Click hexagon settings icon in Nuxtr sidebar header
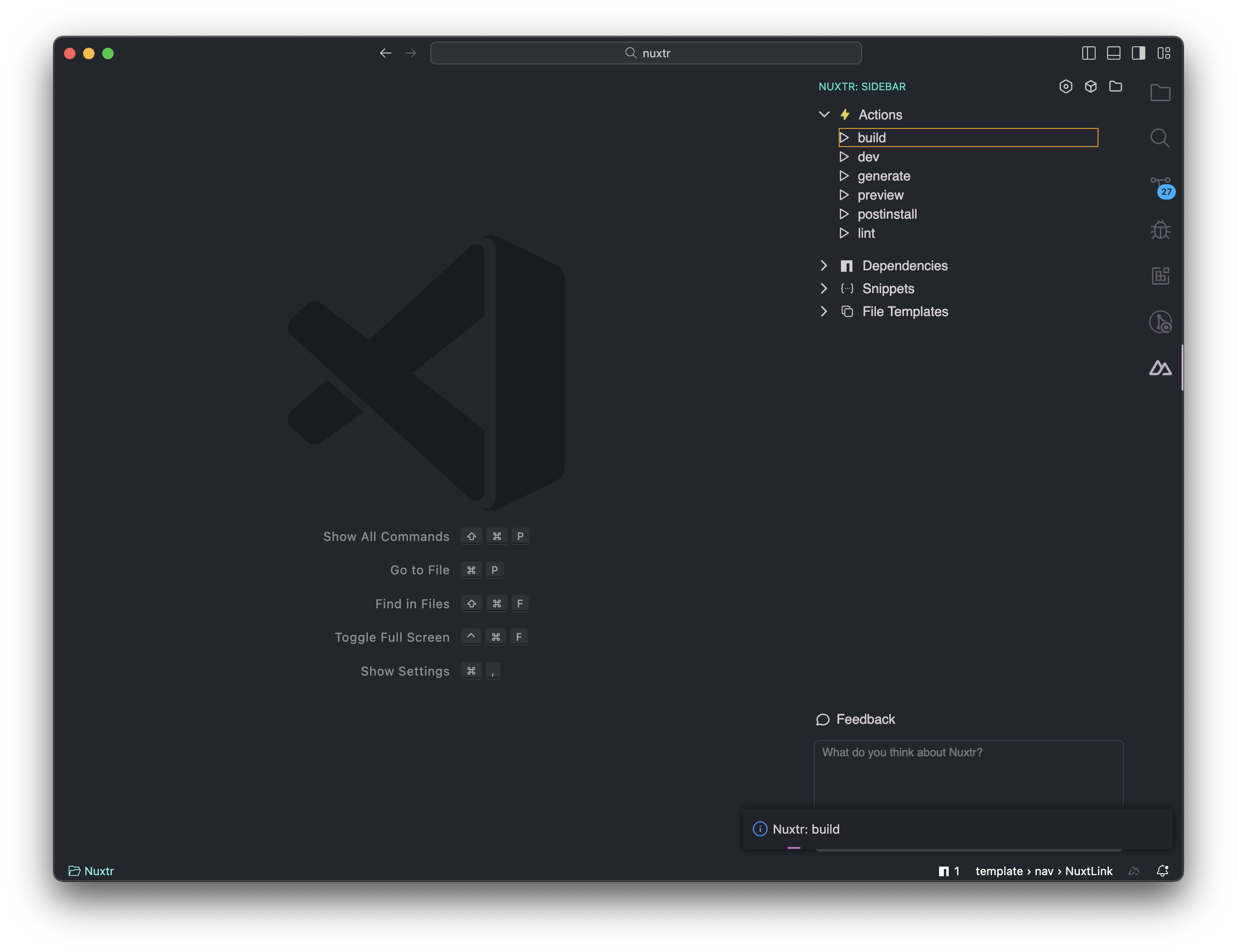 (x=1066, y=86)
